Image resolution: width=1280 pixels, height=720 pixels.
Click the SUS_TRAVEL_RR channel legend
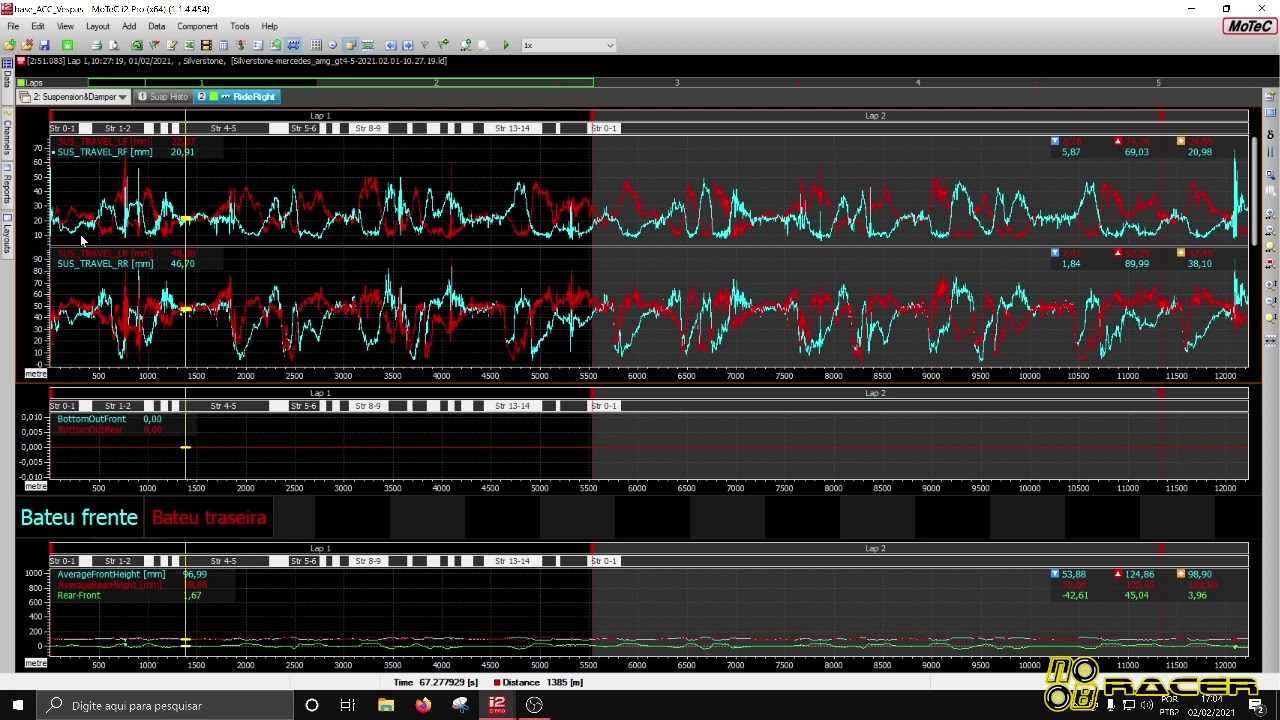[105, 264]
